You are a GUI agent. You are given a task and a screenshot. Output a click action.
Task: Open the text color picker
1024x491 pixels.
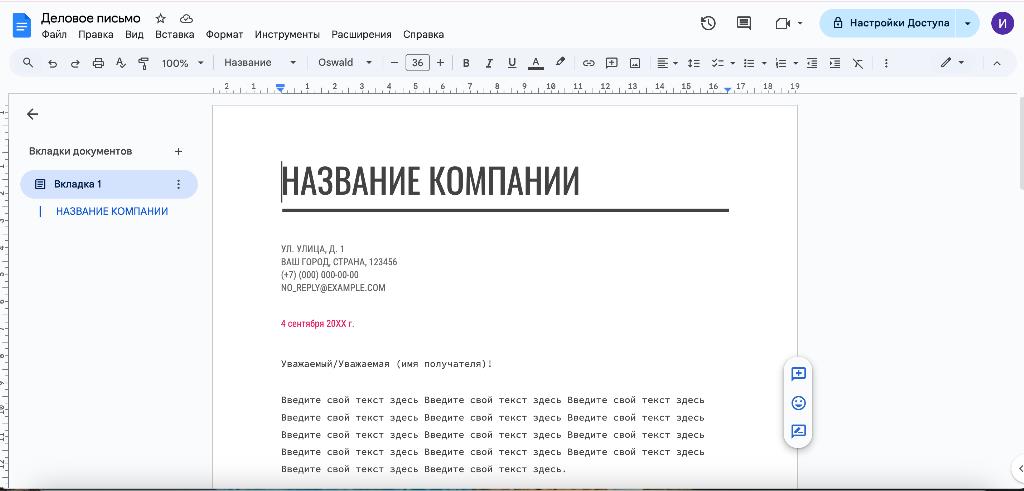coord(536,63)
